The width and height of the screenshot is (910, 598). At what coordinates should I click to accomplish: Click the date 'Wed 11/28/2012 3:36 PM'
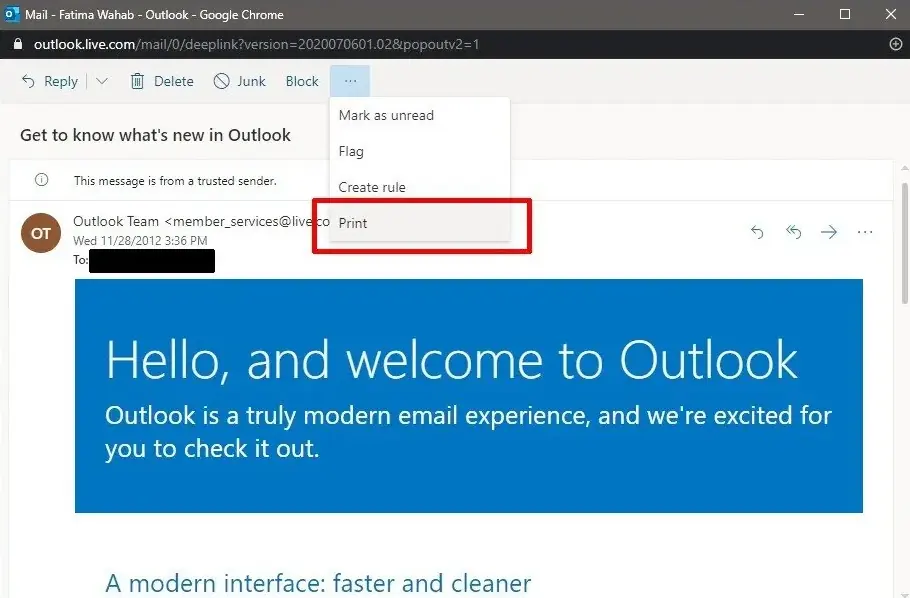pyautogui.click(x=140, y=240)
